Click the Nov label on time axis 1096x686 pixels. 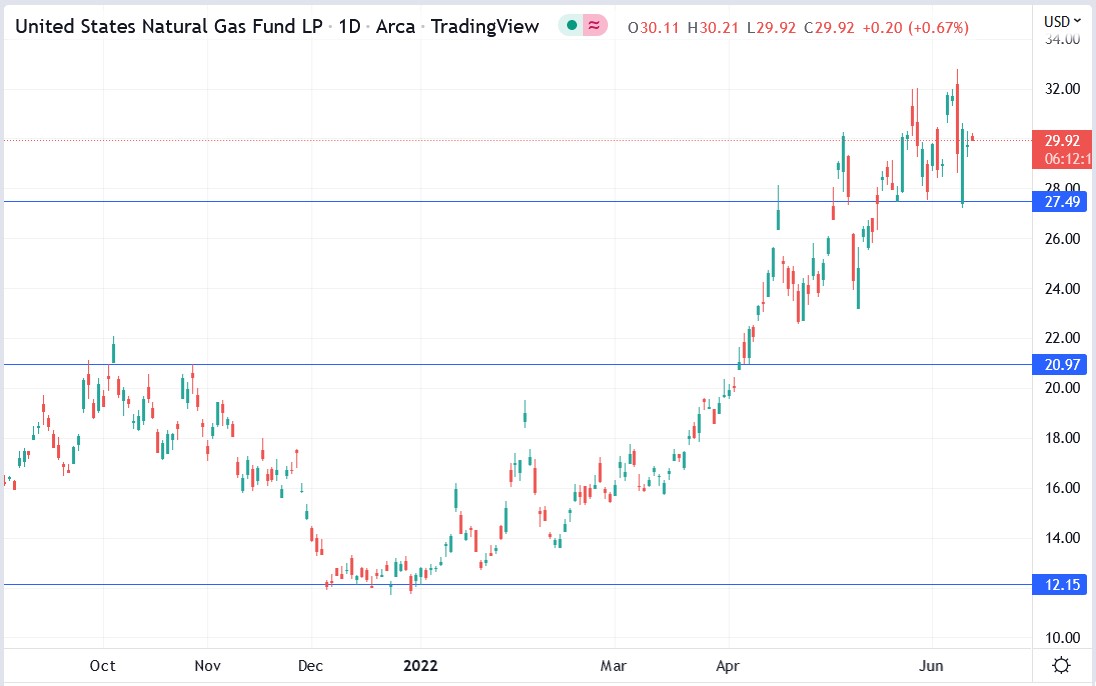208,666
